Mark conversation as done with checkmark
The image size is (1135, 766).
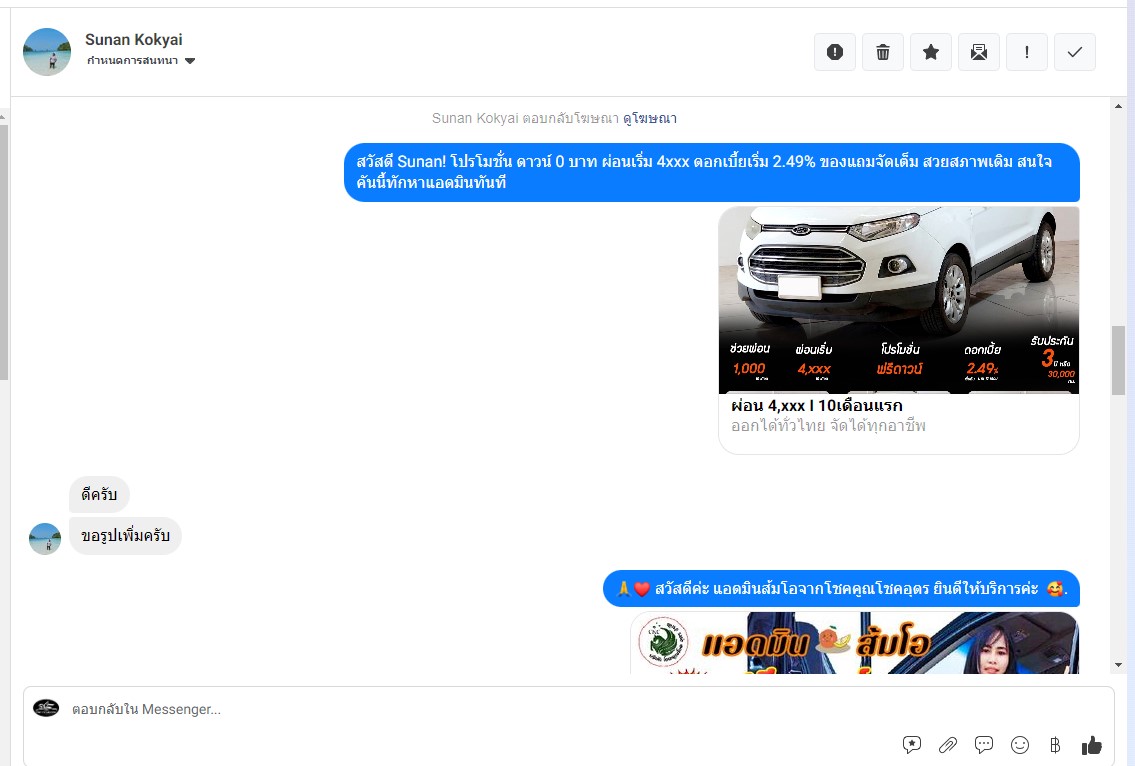point(1075,52)
